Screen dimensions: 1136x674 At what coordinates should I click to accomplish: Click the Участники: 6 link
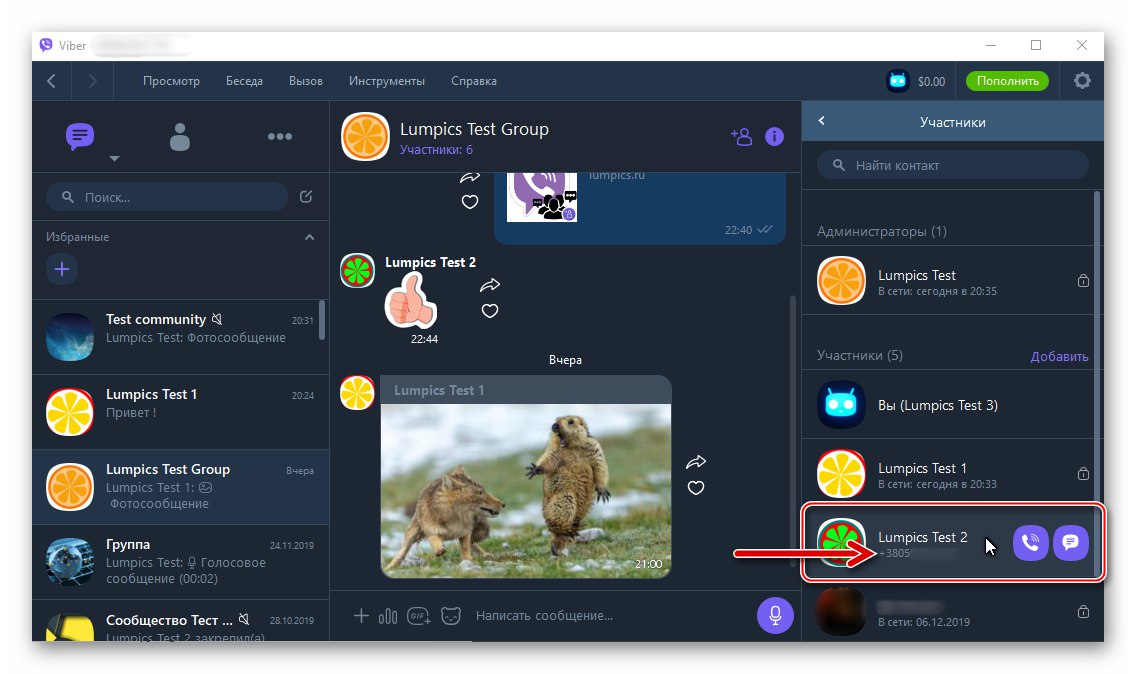pyautogui.click(x=436, y=149)
